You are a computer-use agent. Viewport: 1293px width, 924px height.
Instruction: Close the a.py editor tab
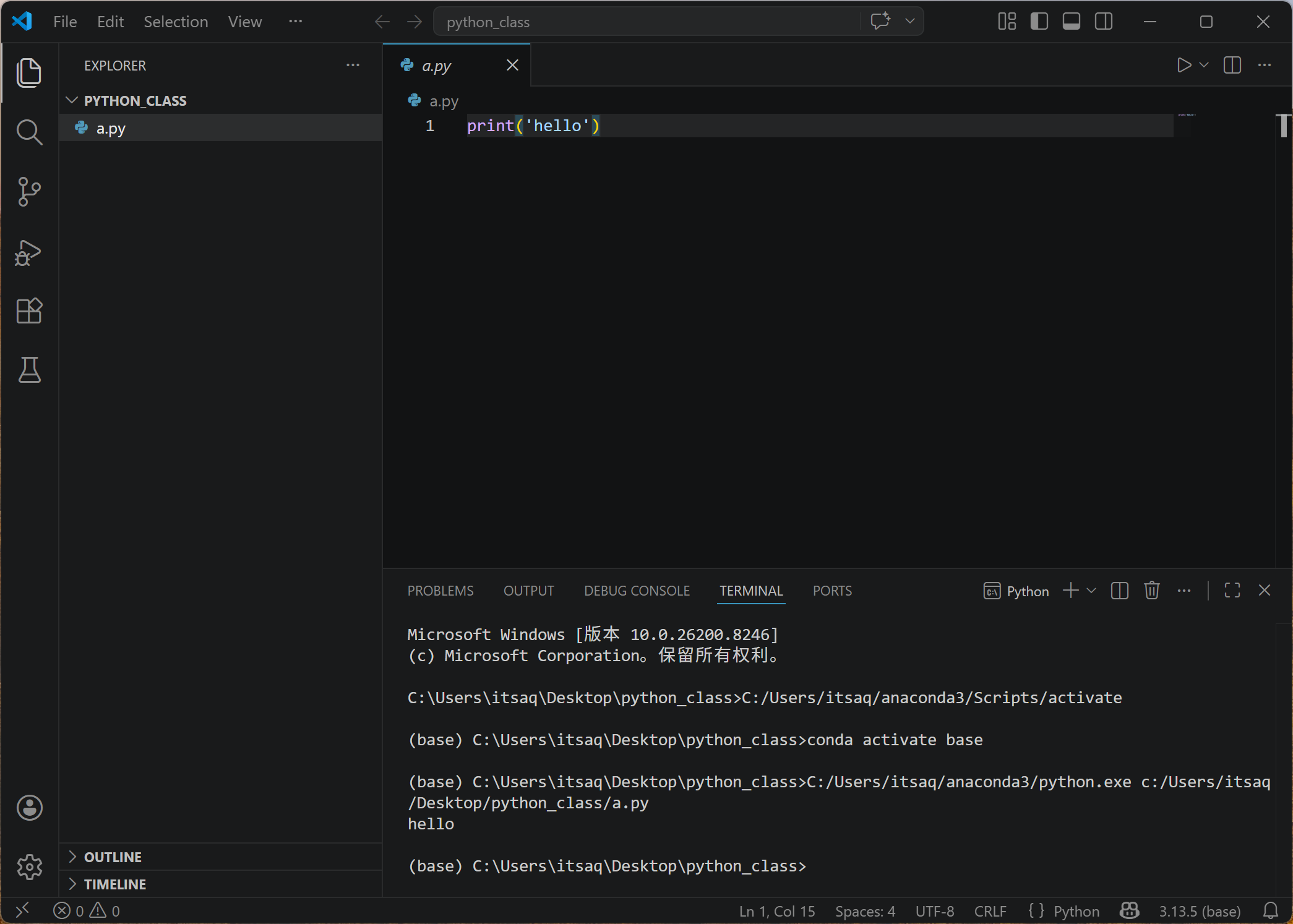(x=512, y=65)
